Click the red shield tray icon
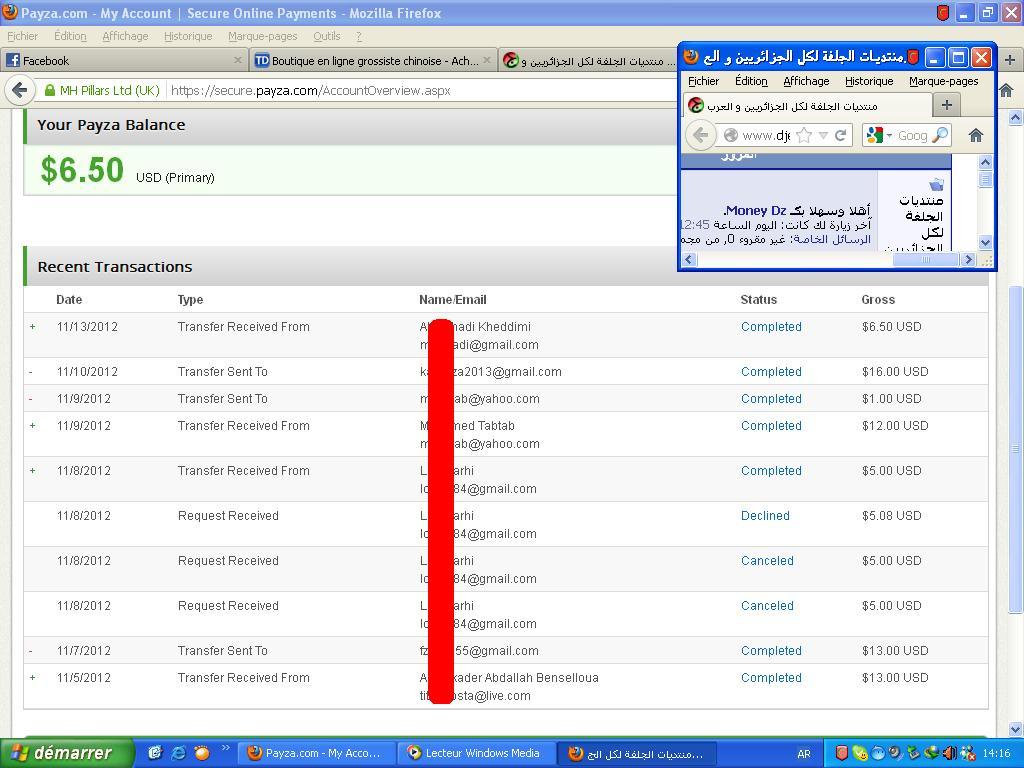This screenshot has height=768, width=1024. click(x=842, y=754)
